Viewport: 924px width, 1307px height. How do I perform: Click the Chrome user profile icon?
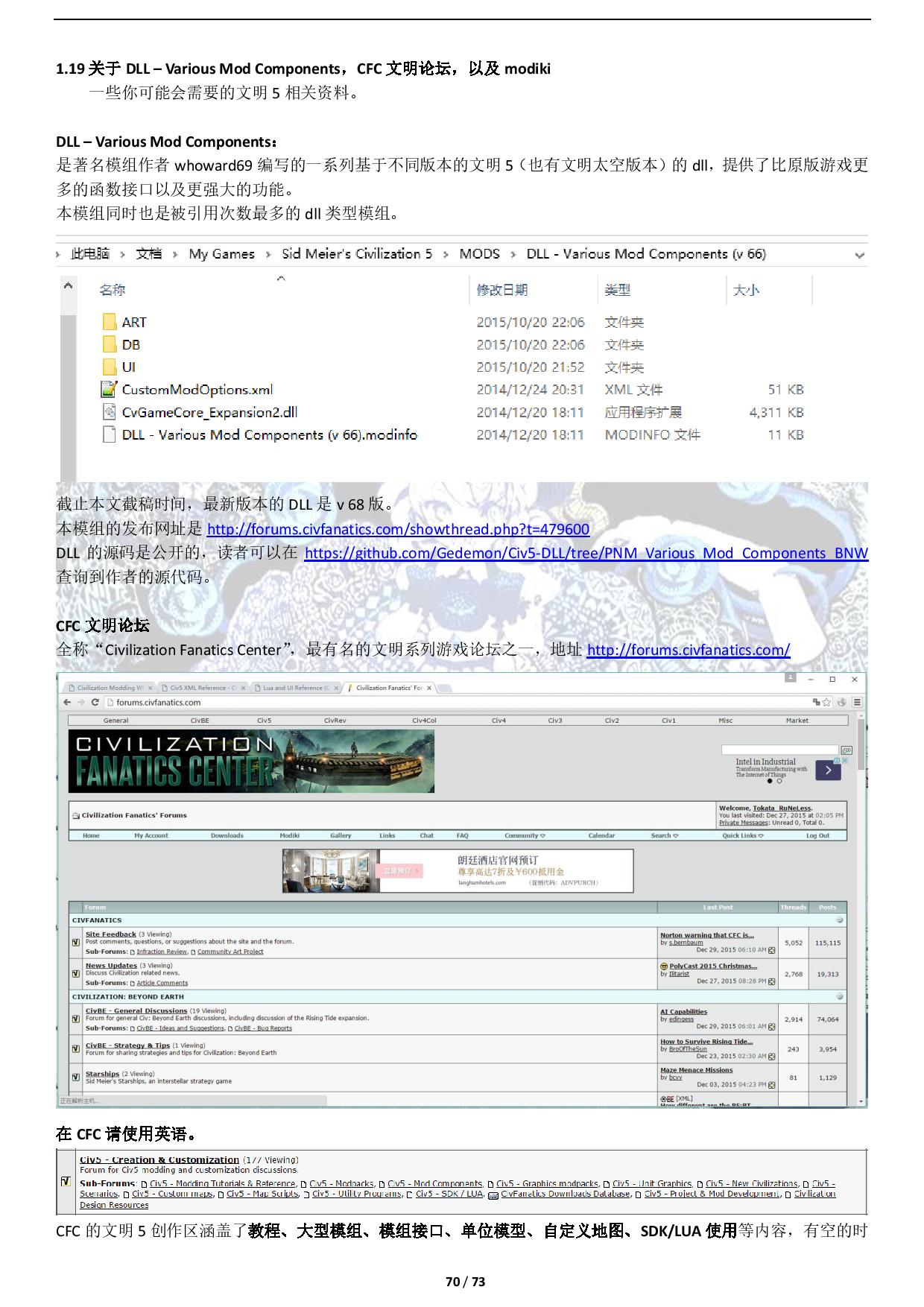tap(791, 677)
